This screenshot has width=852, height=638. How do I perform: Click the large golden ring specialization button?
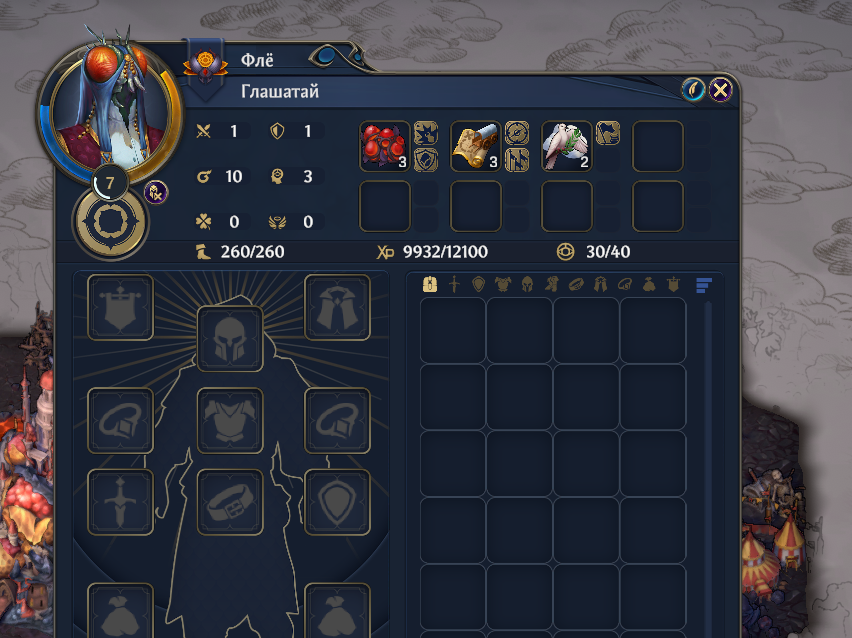111,222
